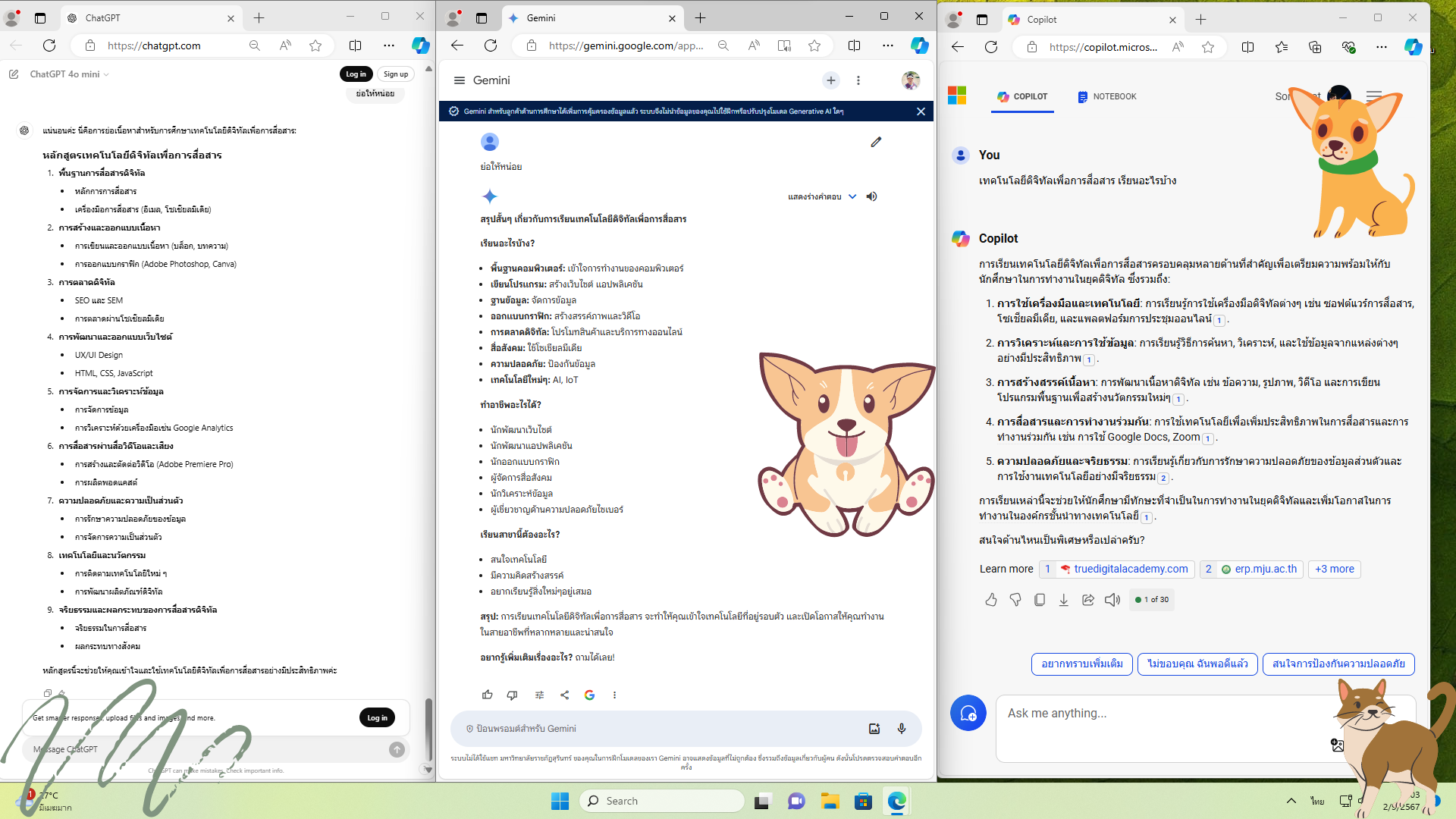Click Copilot thumbs down icon
The image size is (1456, 819).
(x=1015, y=600)
